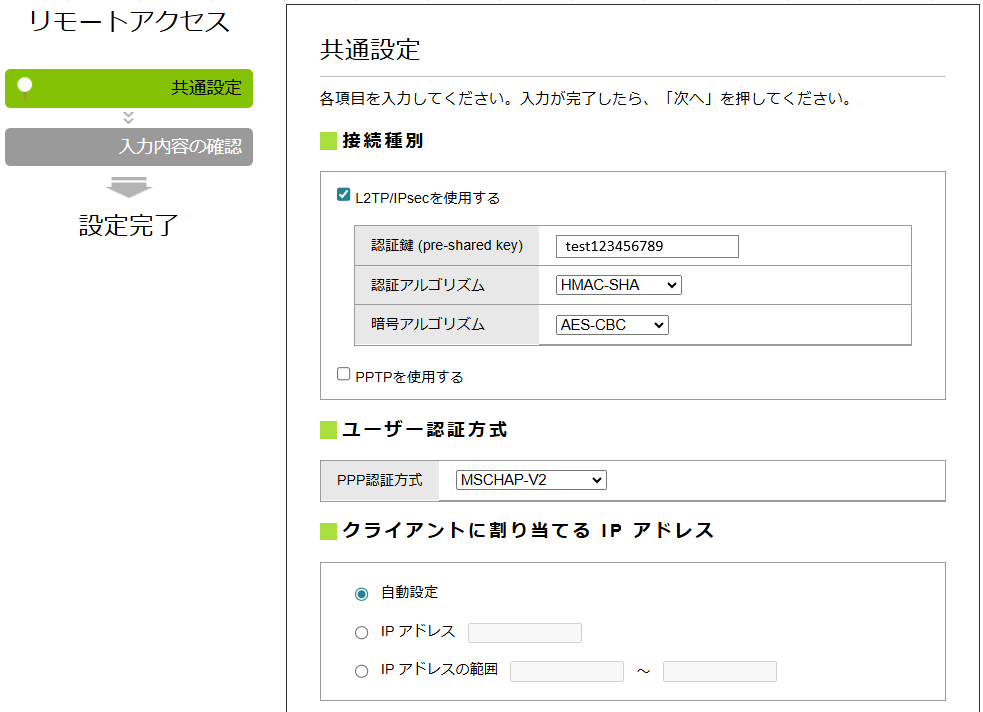Click the double chevron below the 共通設定 step
Image resolution: width=983 pixels, height=712 pixels.
tap(128, 117)
